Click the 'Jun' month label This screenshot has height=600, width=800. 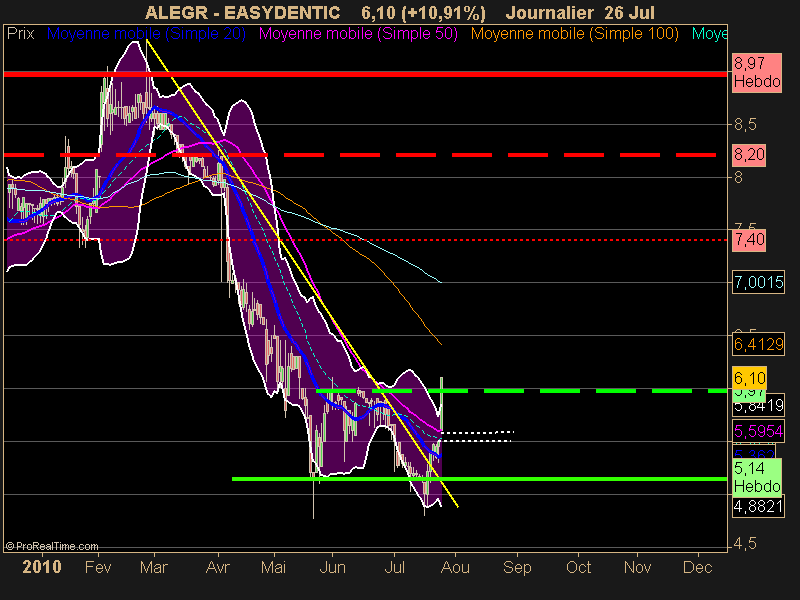332,567
